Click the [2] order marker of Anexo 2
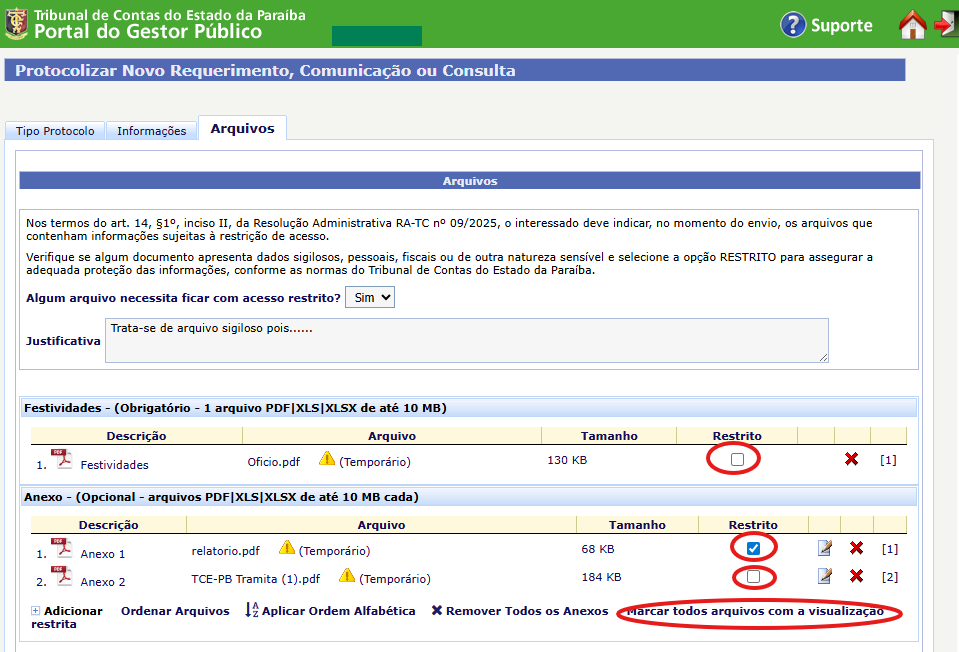Screen dimensions: 959x652 click(x=890, y=577)
